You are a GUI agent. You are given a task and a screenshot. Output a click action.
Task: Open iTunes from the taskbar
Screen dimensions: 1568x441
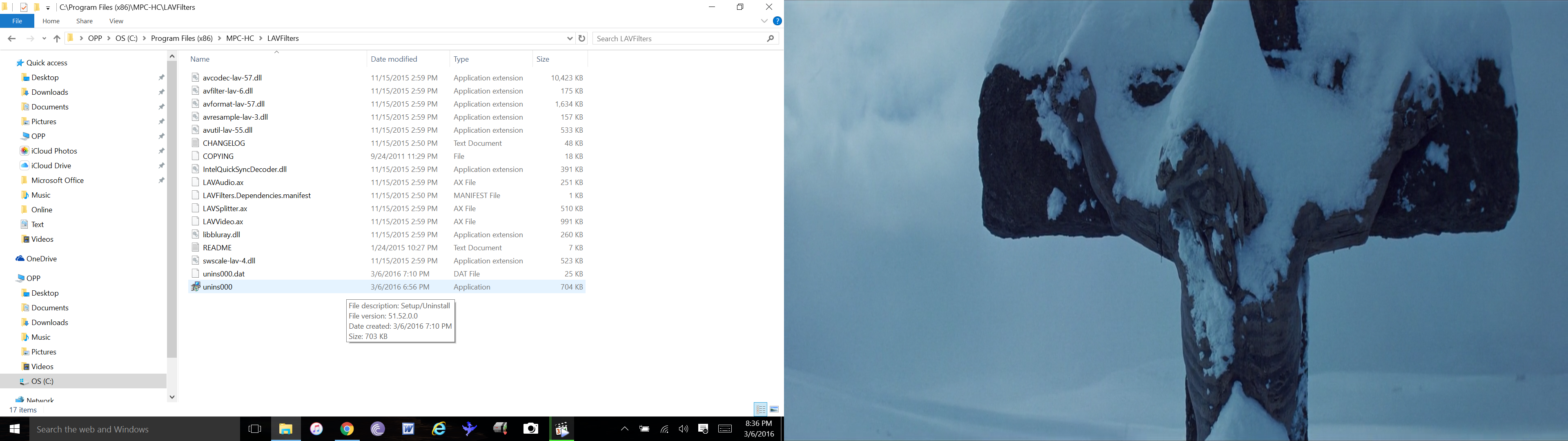(x=316, y=429)
